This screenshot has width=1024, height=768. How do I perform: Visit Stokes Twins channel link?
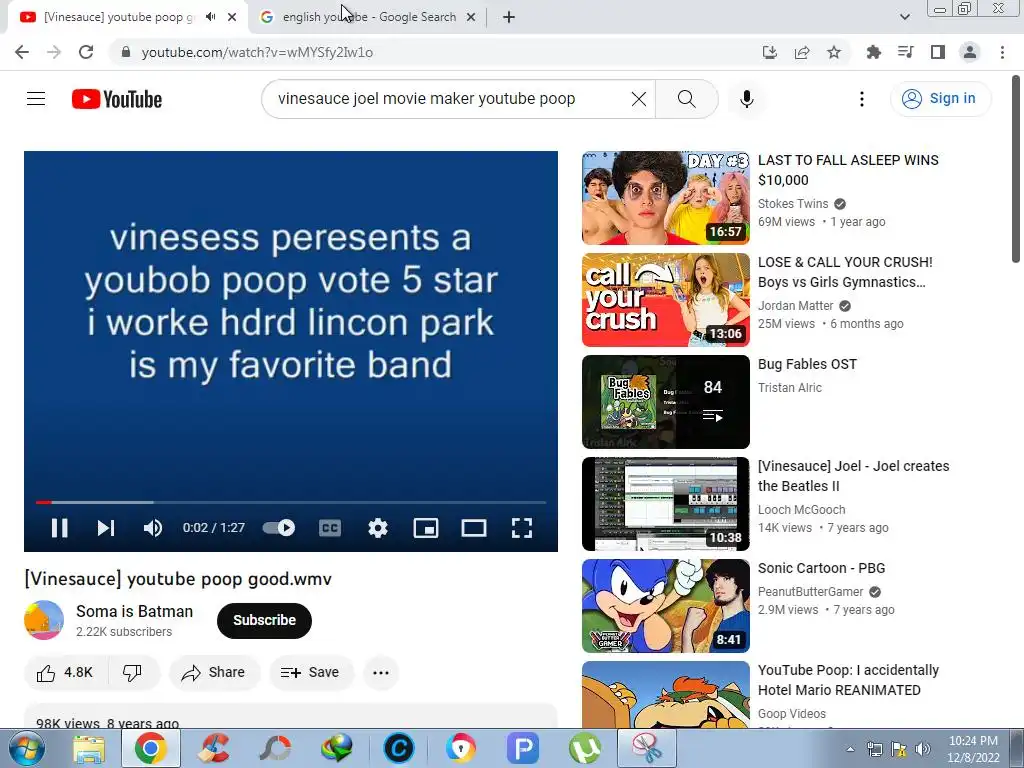[x=793, y=204]
